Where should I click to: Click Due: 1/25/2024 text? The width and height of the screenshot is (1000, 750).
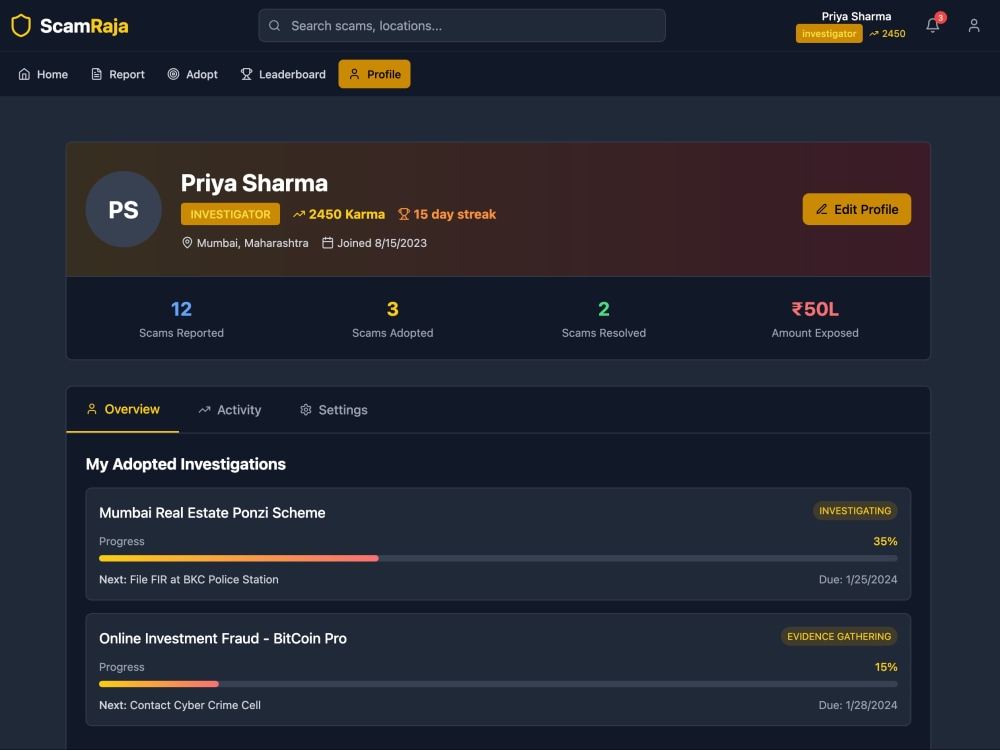click(858, 580)
